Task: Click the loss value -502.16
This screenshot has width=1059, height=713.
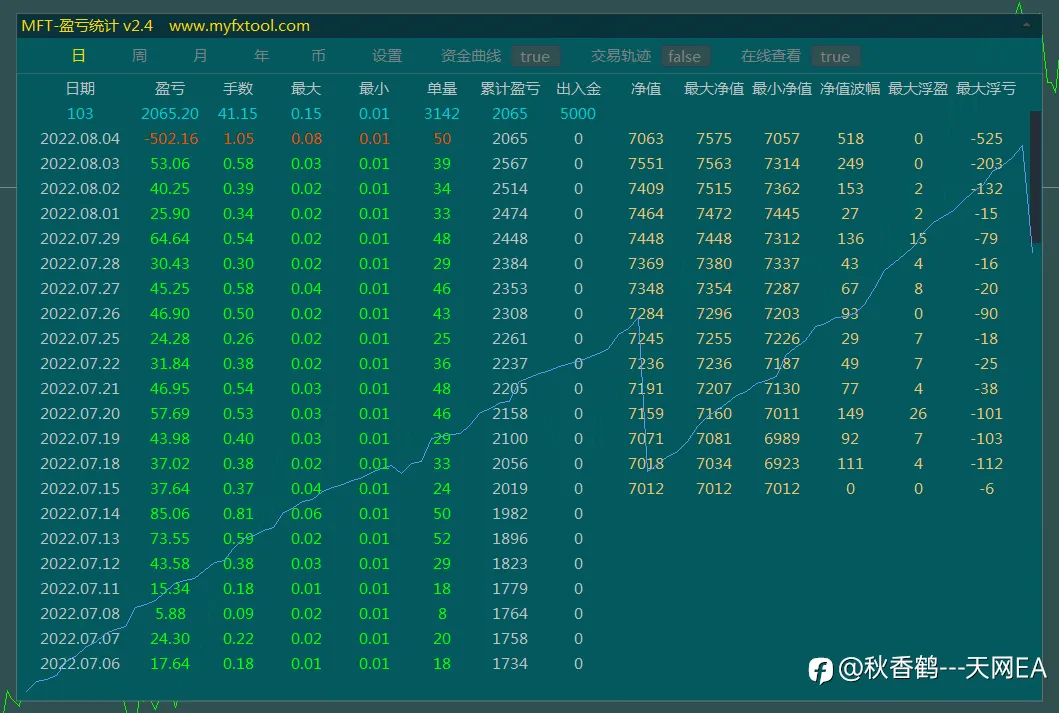Action: 171,138
